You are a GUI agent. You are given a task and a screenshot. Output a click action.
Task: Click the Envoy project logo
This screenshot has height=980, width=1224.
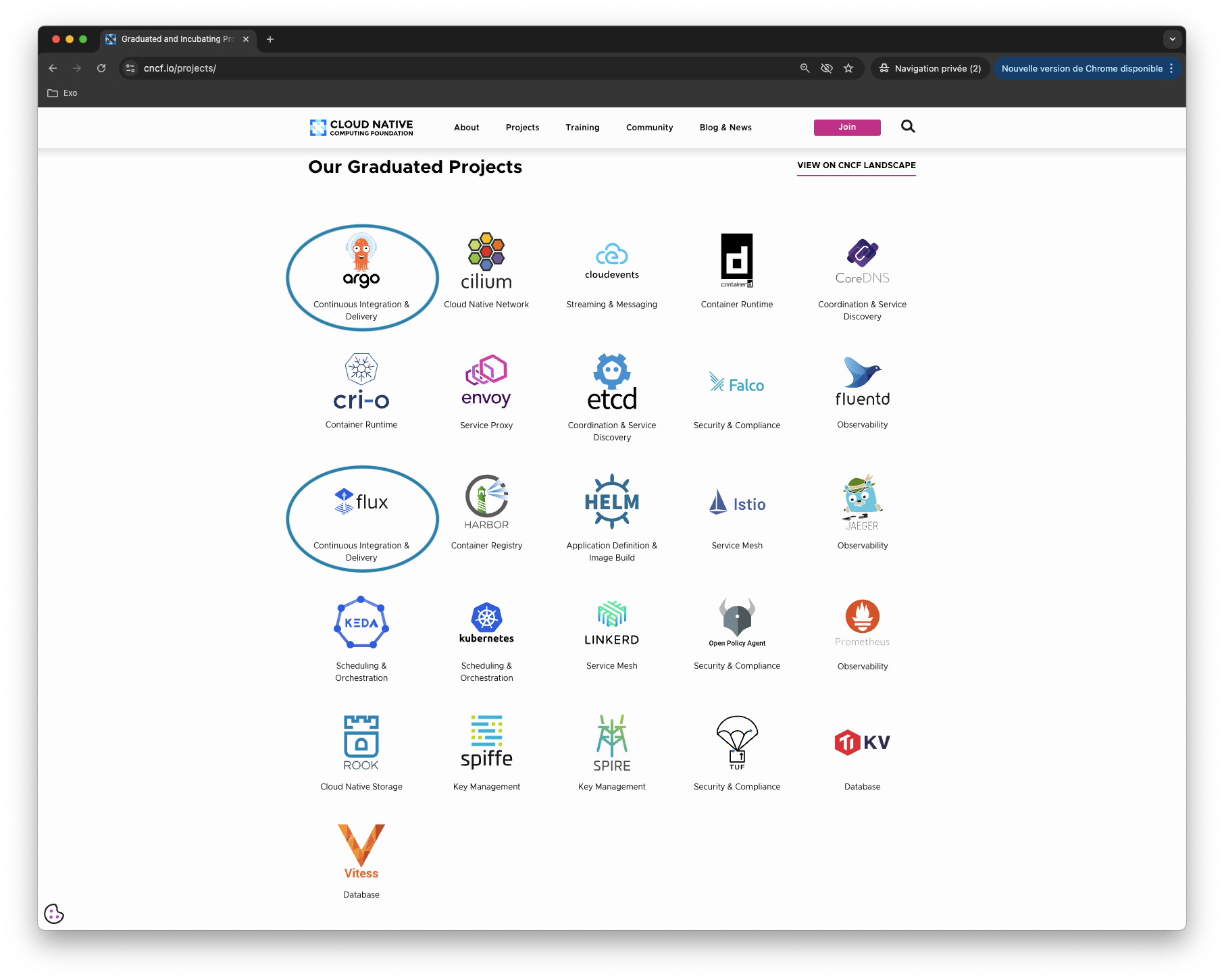tap(486, 381)
